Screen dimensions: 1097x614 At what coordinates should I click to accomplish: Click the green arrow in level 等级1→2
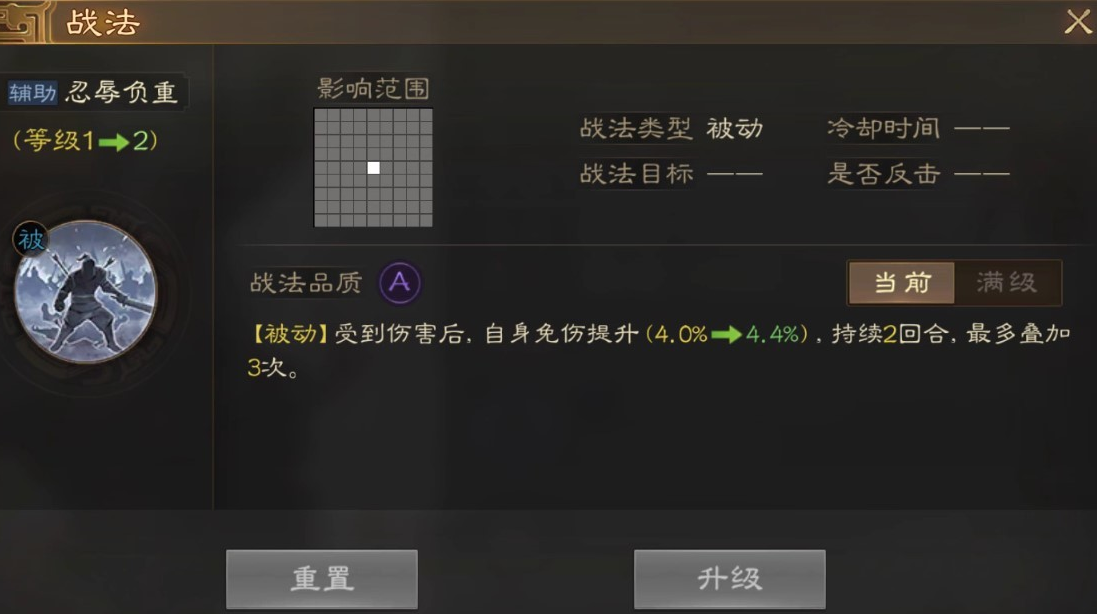(113, 143)
